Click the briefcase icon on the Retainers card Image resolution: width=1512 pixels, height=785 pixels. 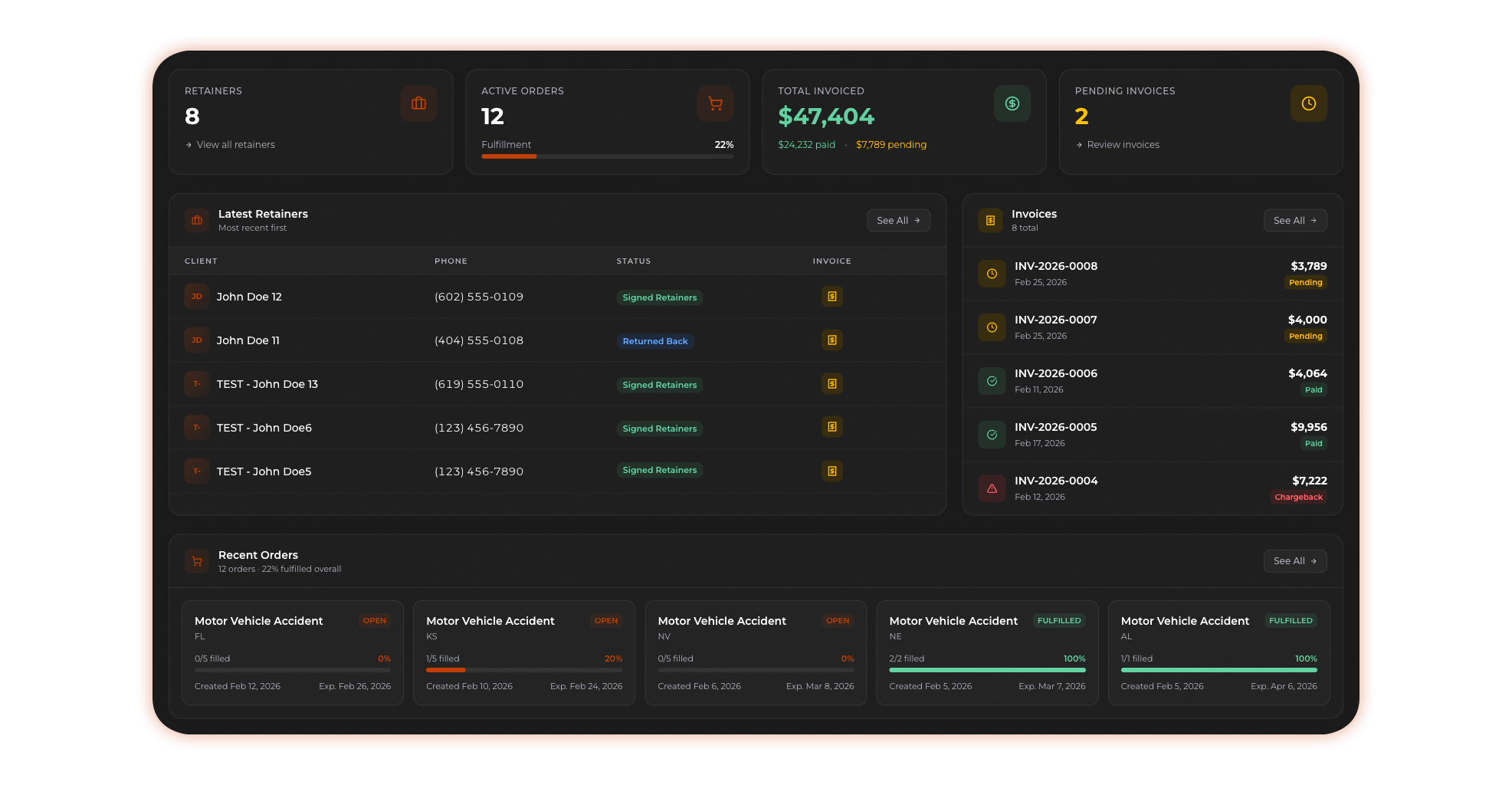pyautogui.click(x=418, y=103)
